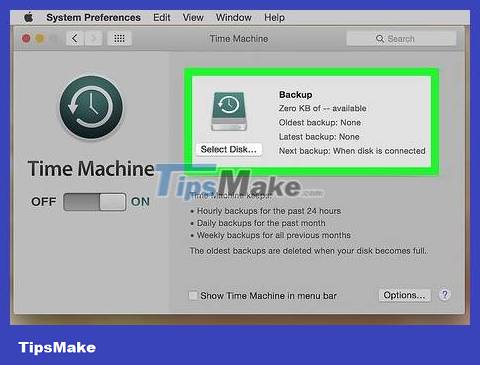Click "Daily backups for the past month"
This screenshot has width=480, height=365.
coord(261,223)
